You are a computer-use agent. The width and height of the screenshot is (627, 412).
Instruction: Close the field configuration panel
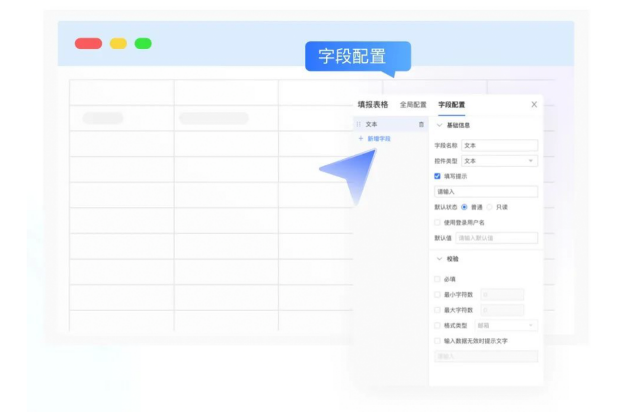click(x=534, y=104)
